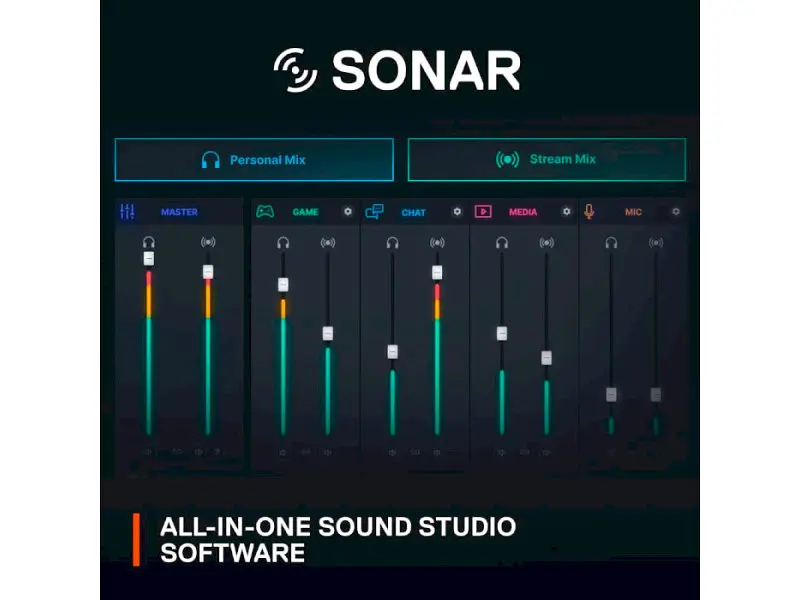Click the MASTER channel label
The image size is (800, 600).
[x=179, y=212]
